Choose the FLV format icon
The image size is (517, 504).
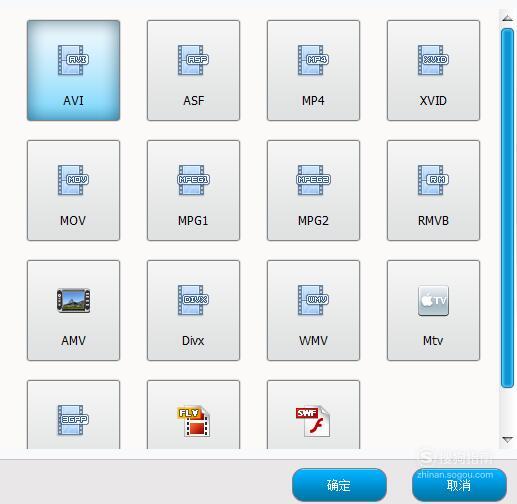(x=193, y=415)
